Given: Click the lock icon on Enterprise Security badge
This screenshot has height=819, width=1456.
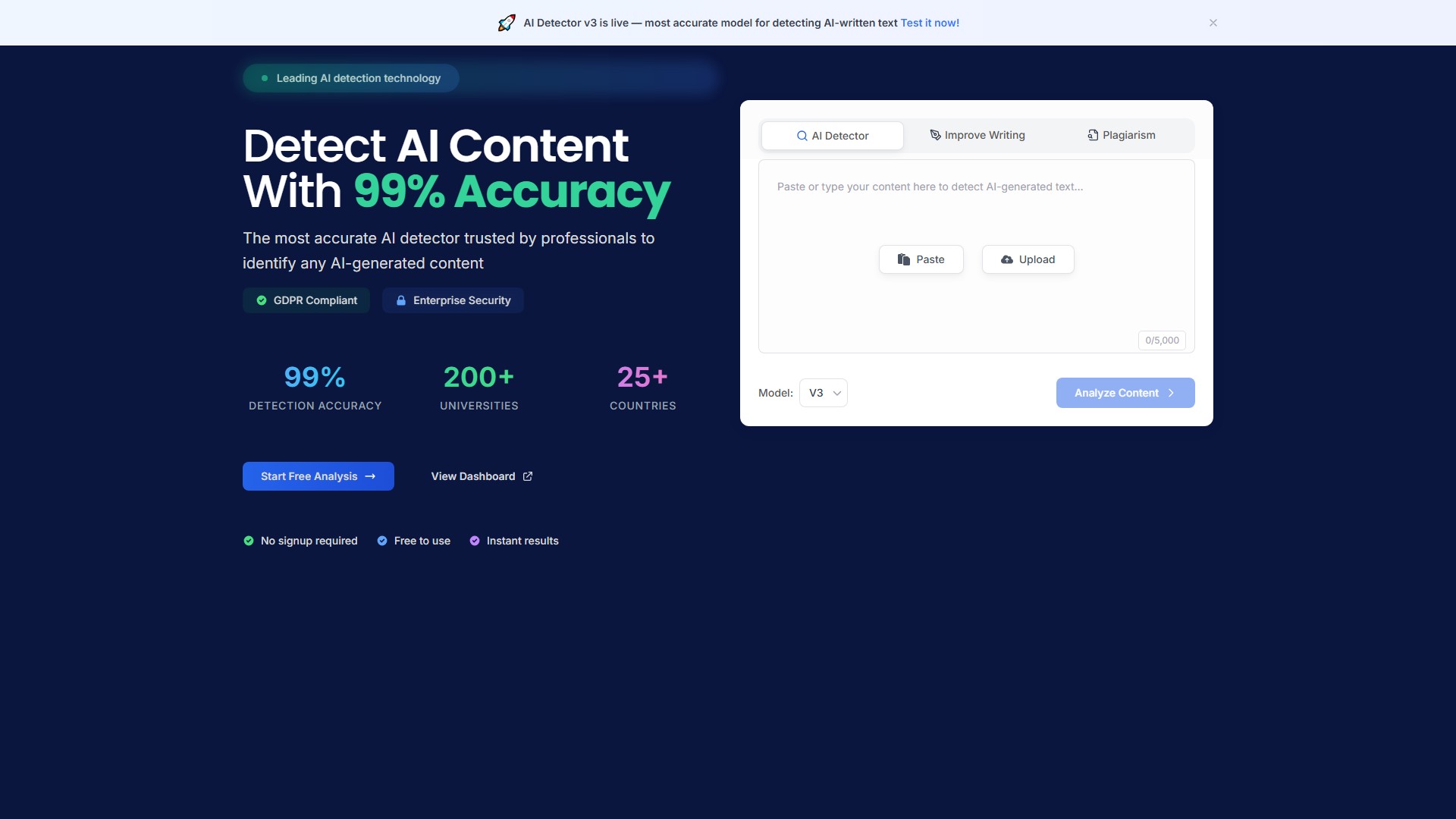Looking at the screenshot, I should click(402, 300).
